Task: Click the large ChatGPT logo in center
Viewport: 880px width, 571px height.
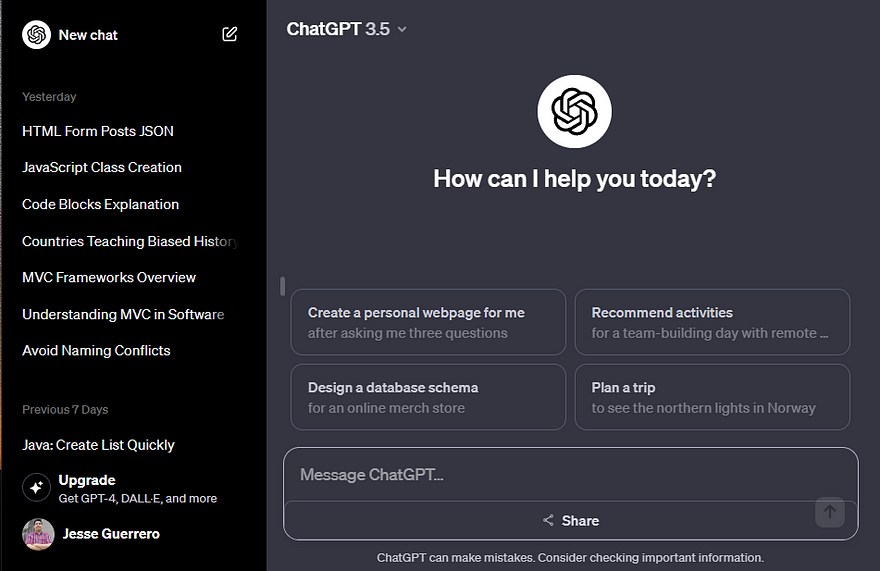Action: [575, 112]
